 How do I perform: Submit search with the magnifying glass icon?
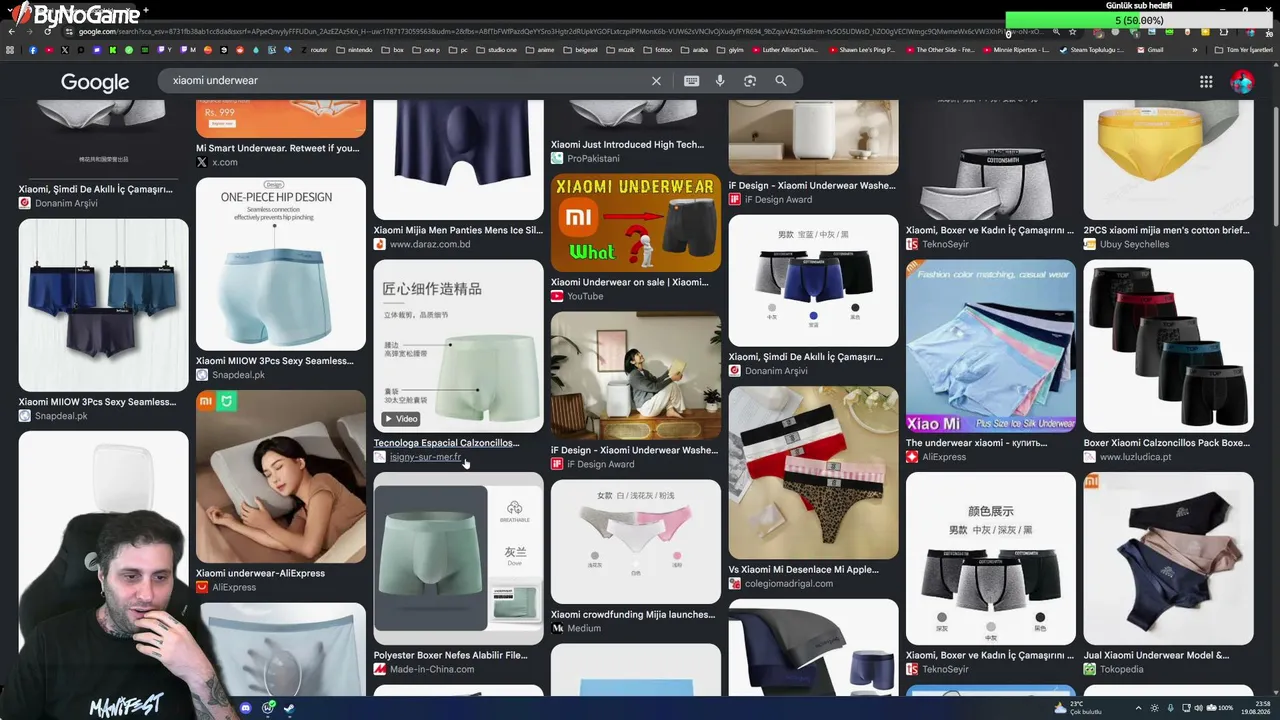[x=781, y=81]
